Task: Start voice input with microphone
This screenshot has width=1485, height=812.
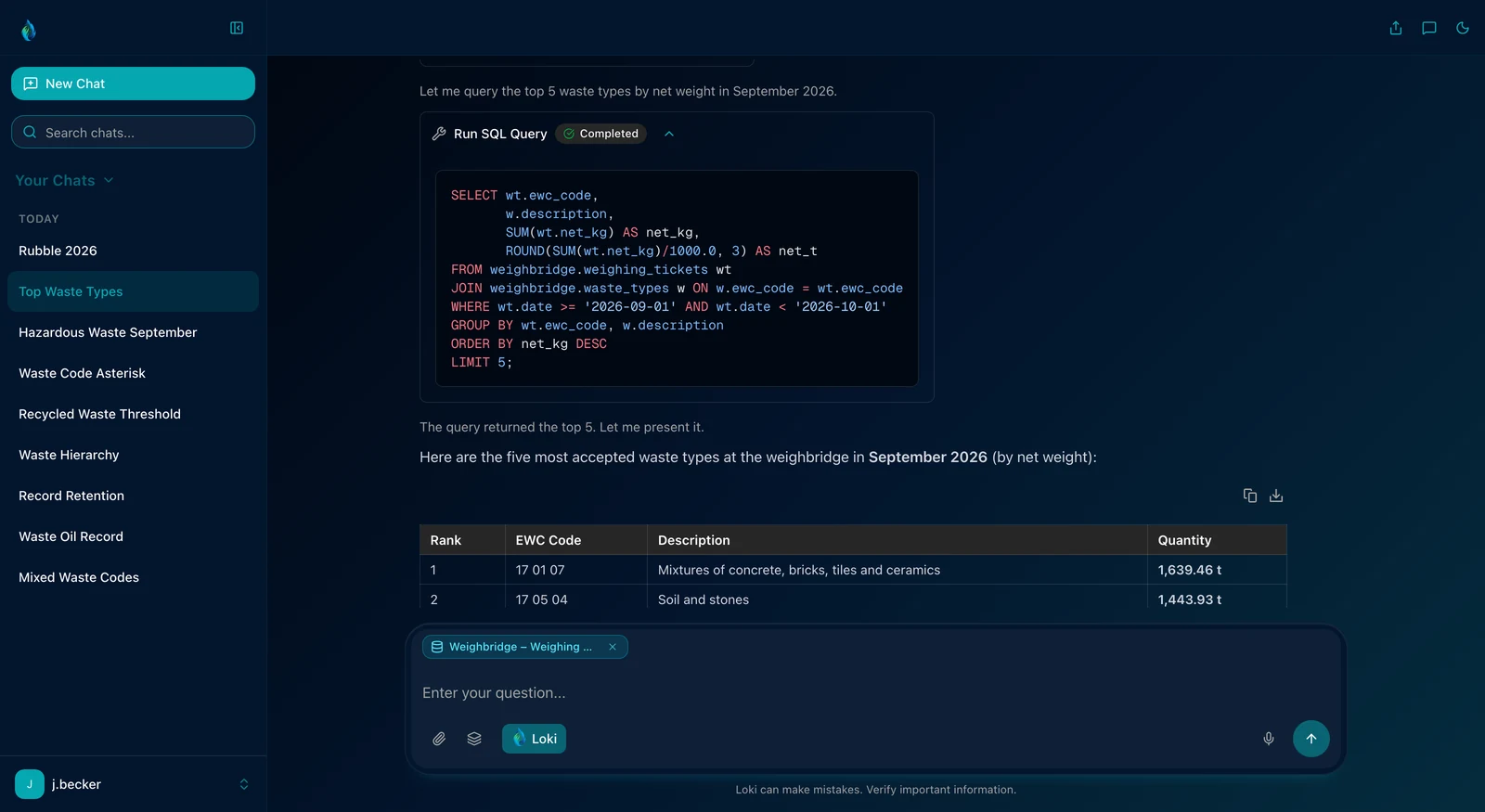Action: tap(1269, 739)
